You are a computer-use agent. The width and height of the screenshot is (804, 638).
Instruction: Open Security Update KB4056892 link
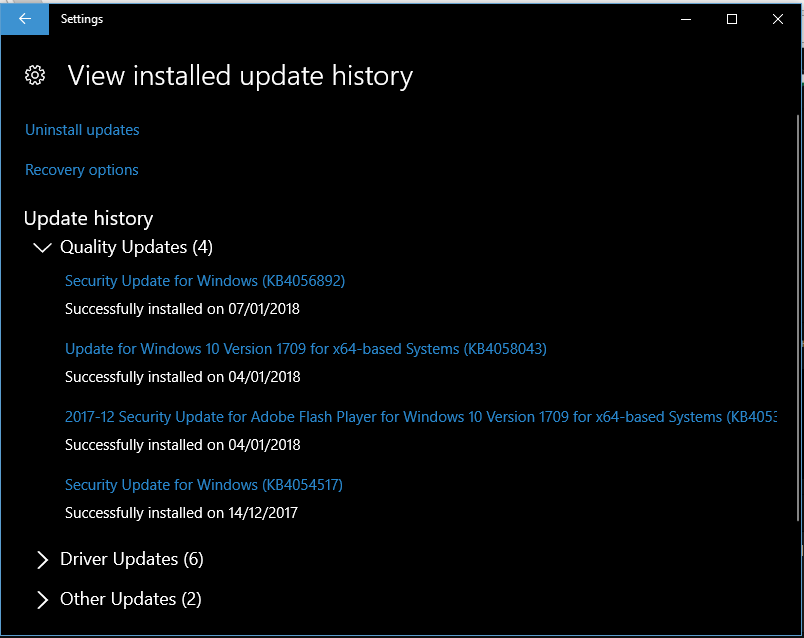pos(205,281)
